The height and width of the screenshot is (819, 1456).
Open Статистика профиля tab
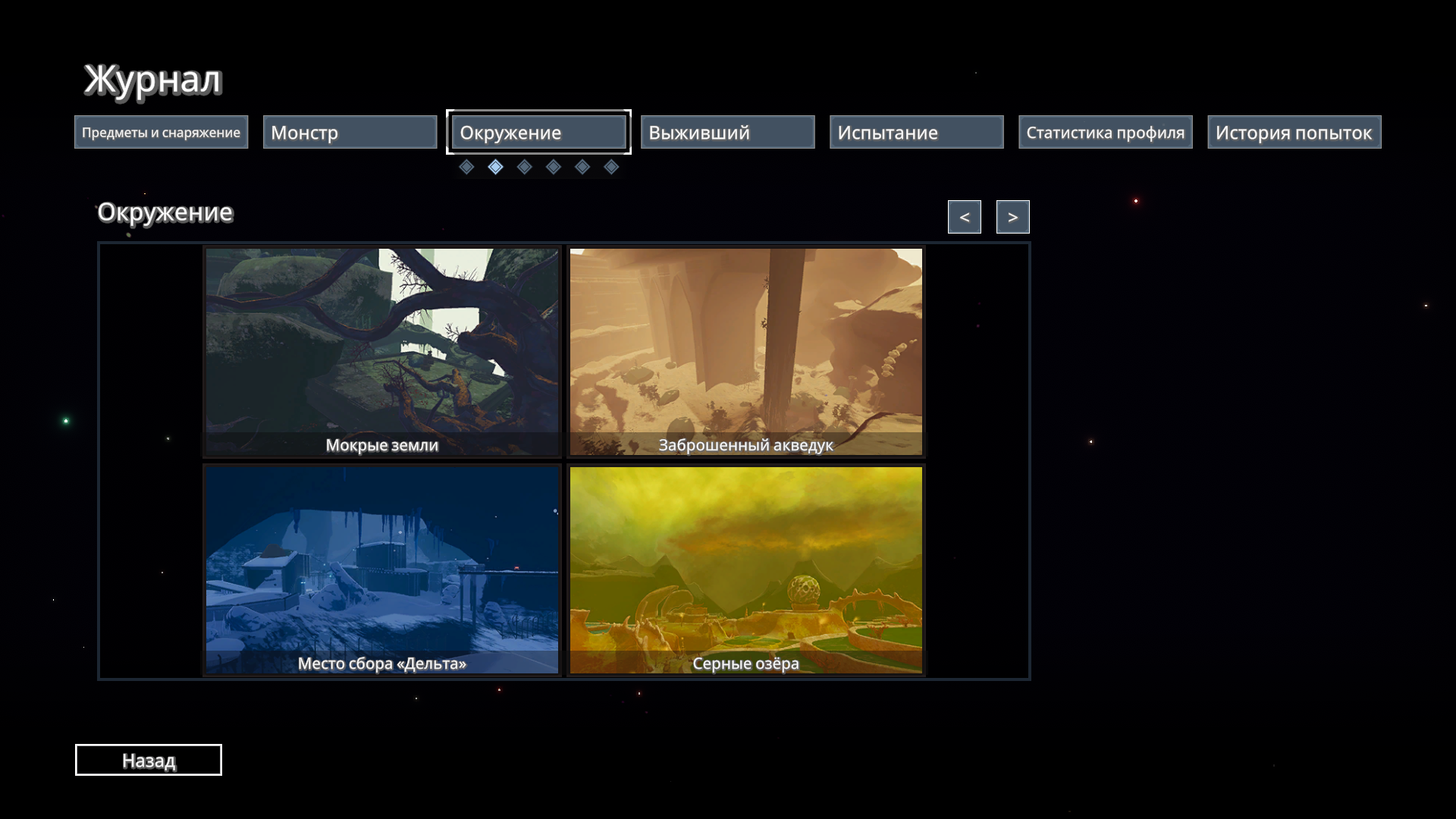pyautogui.click(x=1105, y=133)
